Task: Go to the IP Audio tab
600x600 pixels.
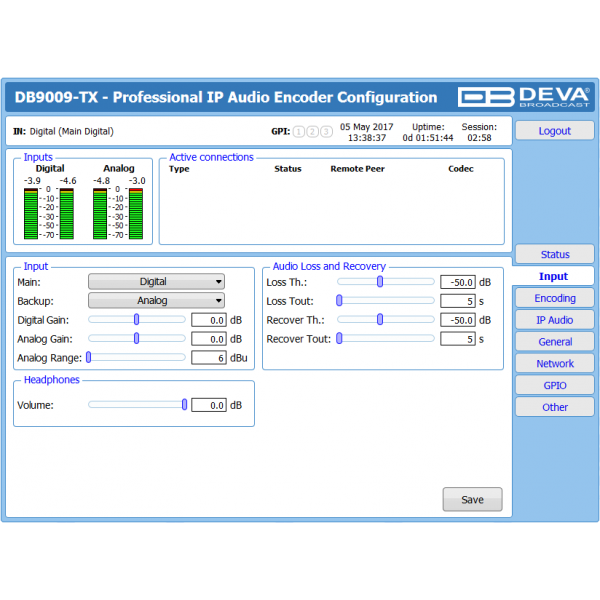Action: 554,320
